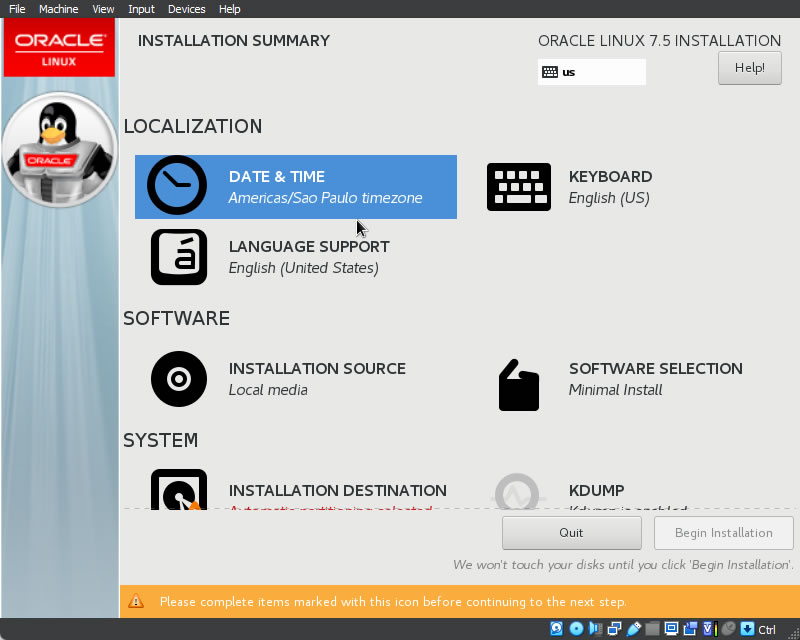Image resolution: width=800 pixels, height=640 pixels.
Task: Click the Help! button
Action: pos(749,68)
